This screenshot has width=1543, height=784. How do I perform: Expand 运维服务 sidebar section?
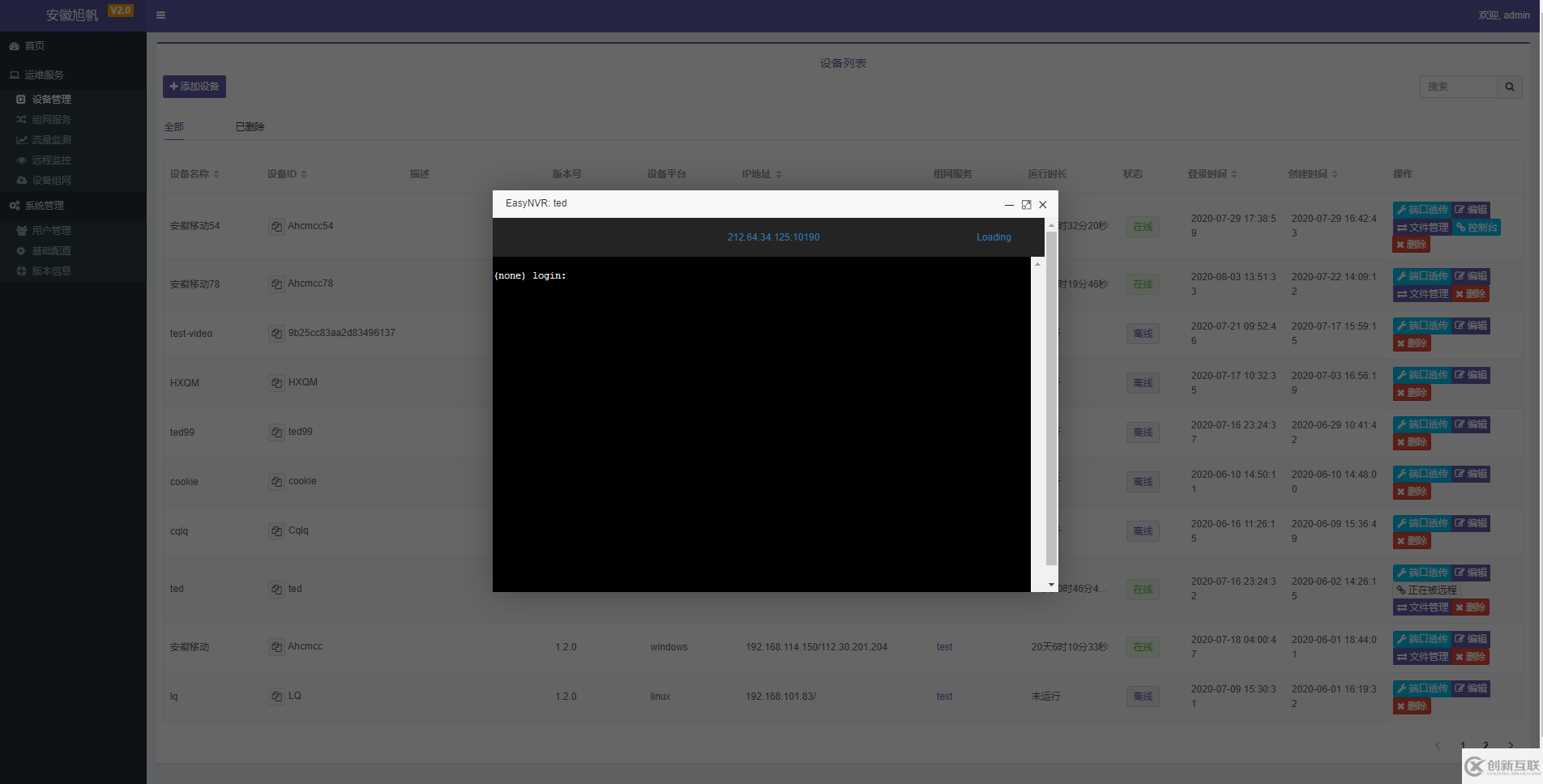point(73,75)
